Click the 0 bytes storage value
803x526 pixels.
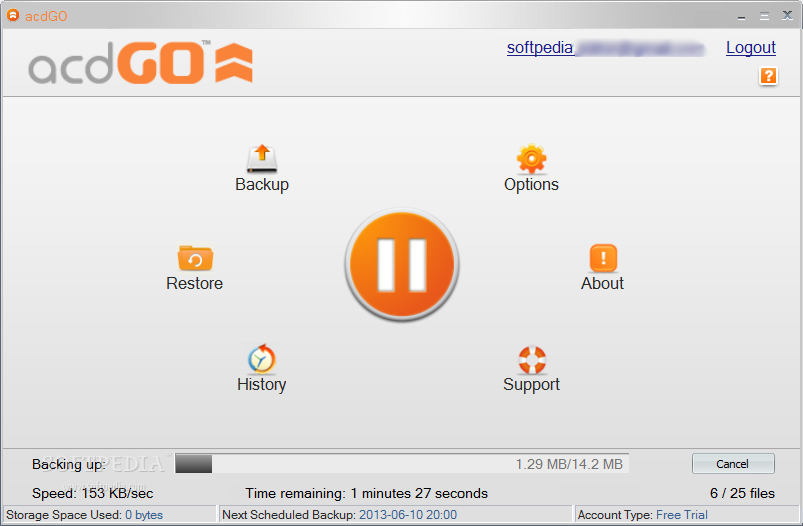144,515
